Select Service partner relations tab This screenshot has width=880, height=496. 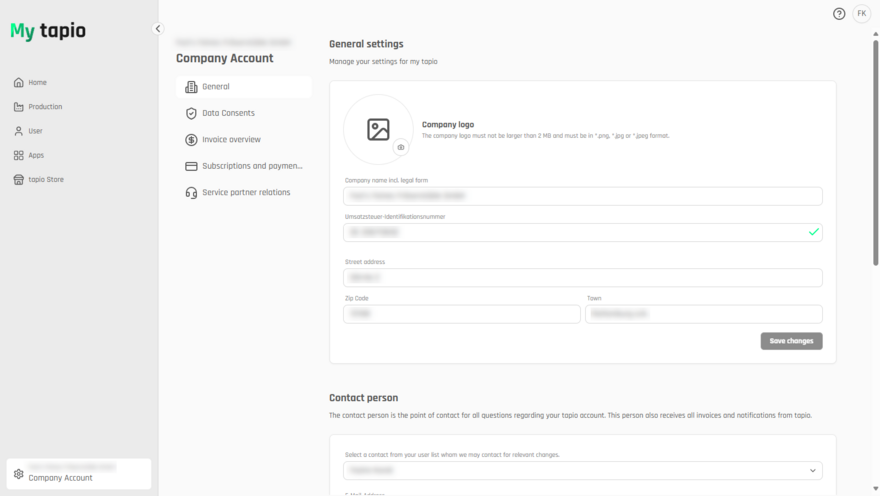(x=244, y=192)
